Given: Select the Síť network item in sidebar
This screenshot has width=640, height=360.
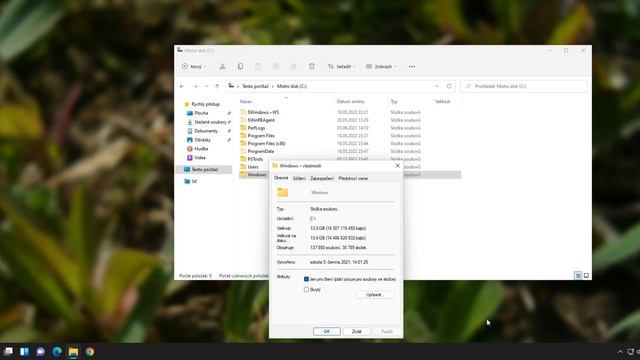Looking at the screenshot, I should coord(194,181).
